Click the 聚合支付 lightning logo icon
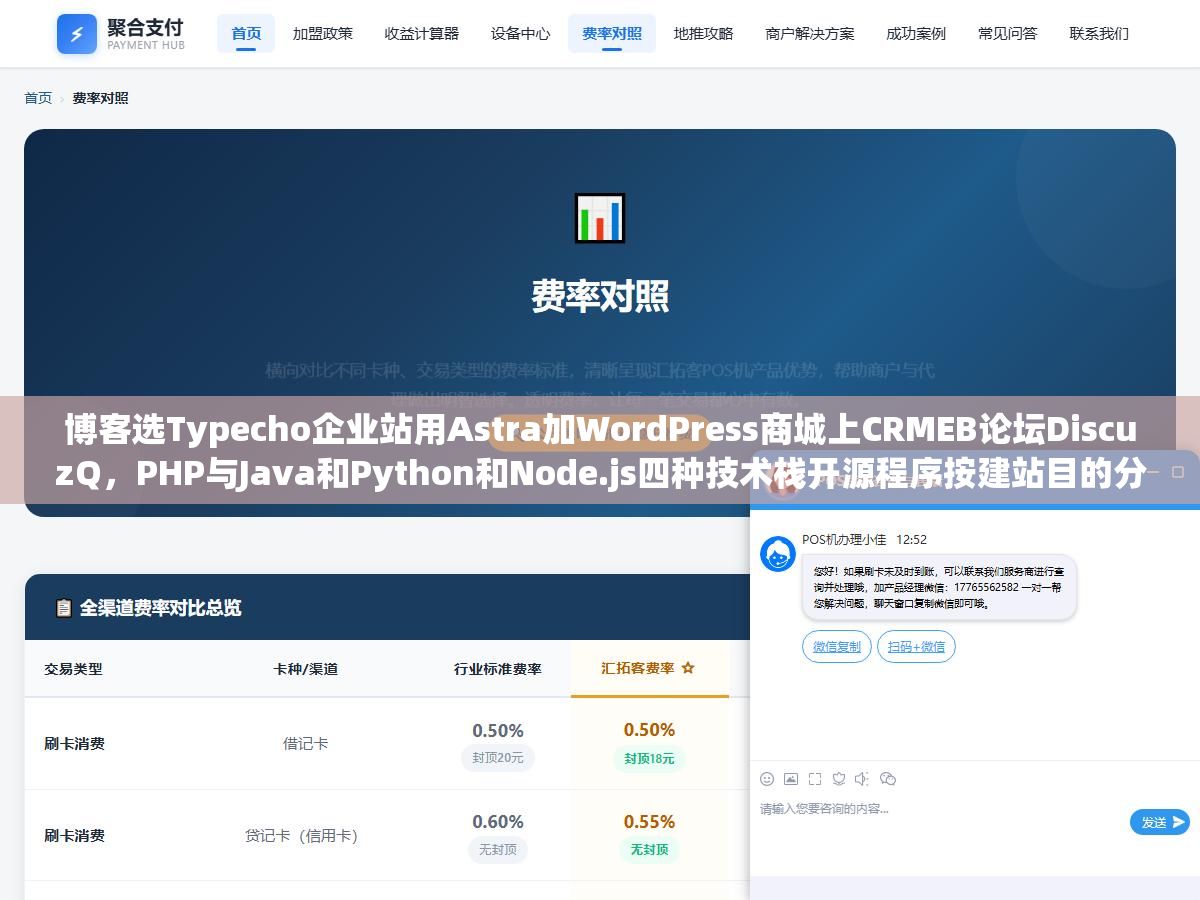Image resolution: width=1200 pixels, height=900 pixels. [77, 34]
